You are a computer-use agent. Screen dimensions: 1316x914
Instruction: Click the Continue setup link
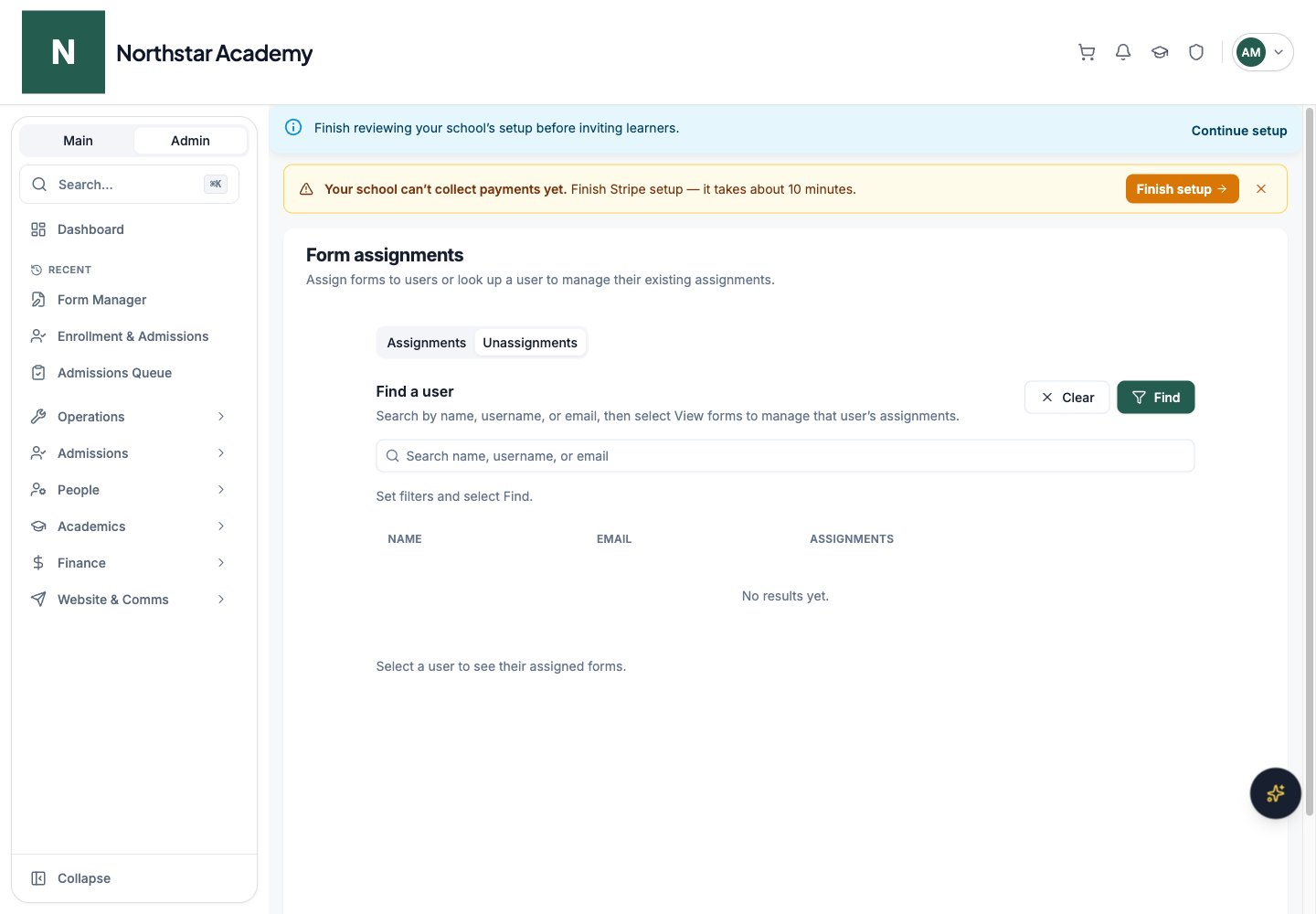point(1239,131)
